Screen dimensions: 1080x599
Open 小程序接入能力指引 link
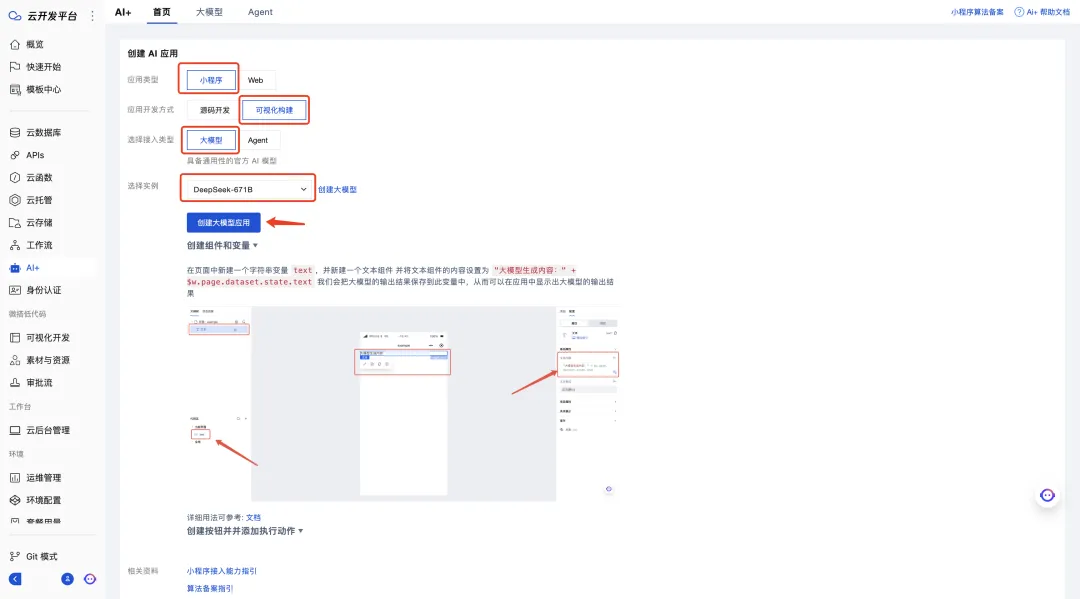point(222,571)
